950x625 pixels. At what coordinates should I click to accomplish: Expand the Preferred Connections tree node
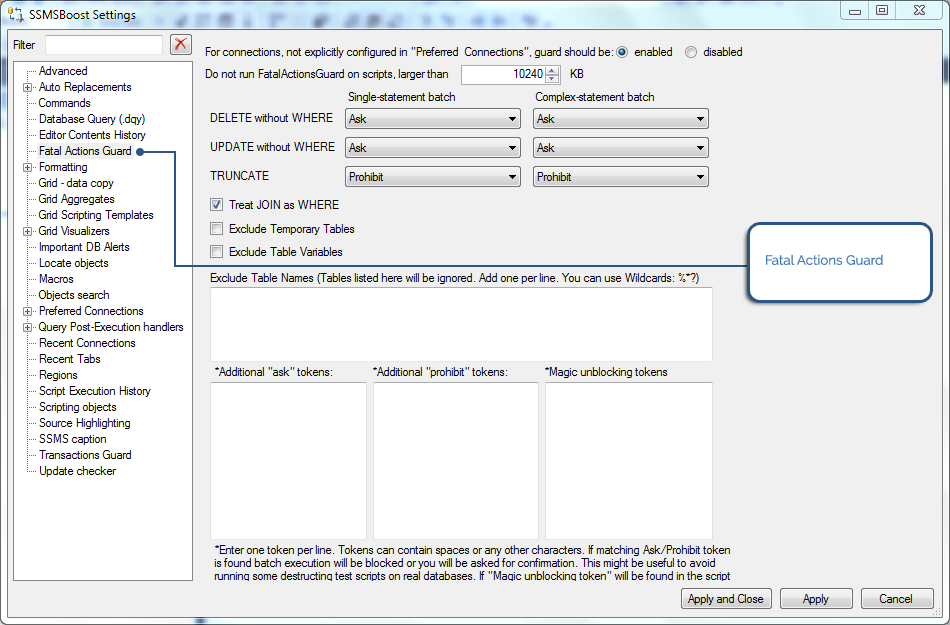27,311
